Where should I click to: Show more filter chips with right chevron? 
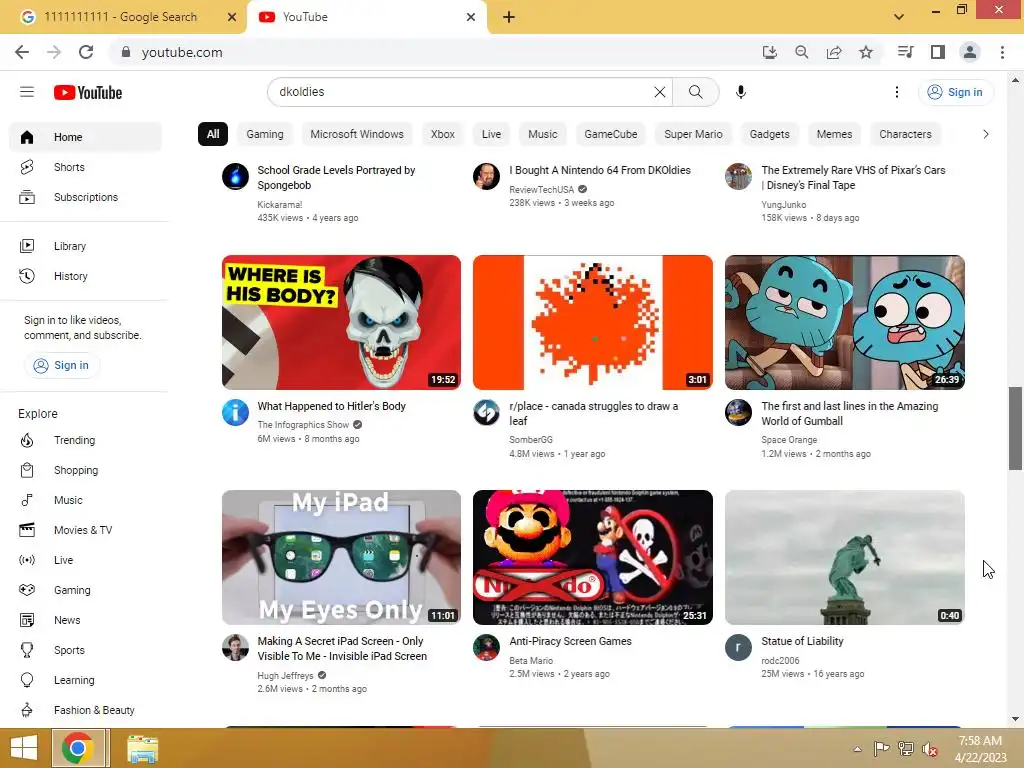click(985, 134)
